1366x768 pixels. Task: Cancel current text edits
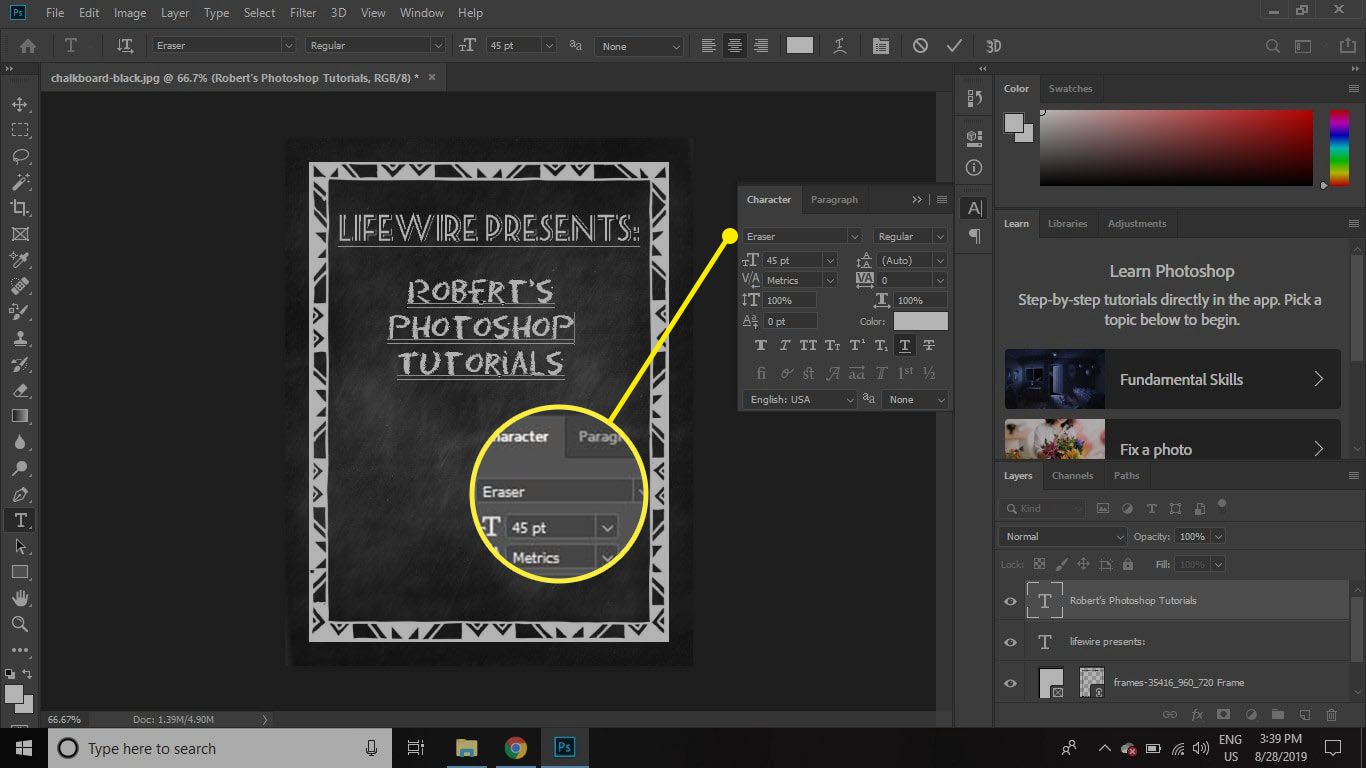(x=920, y=46)
